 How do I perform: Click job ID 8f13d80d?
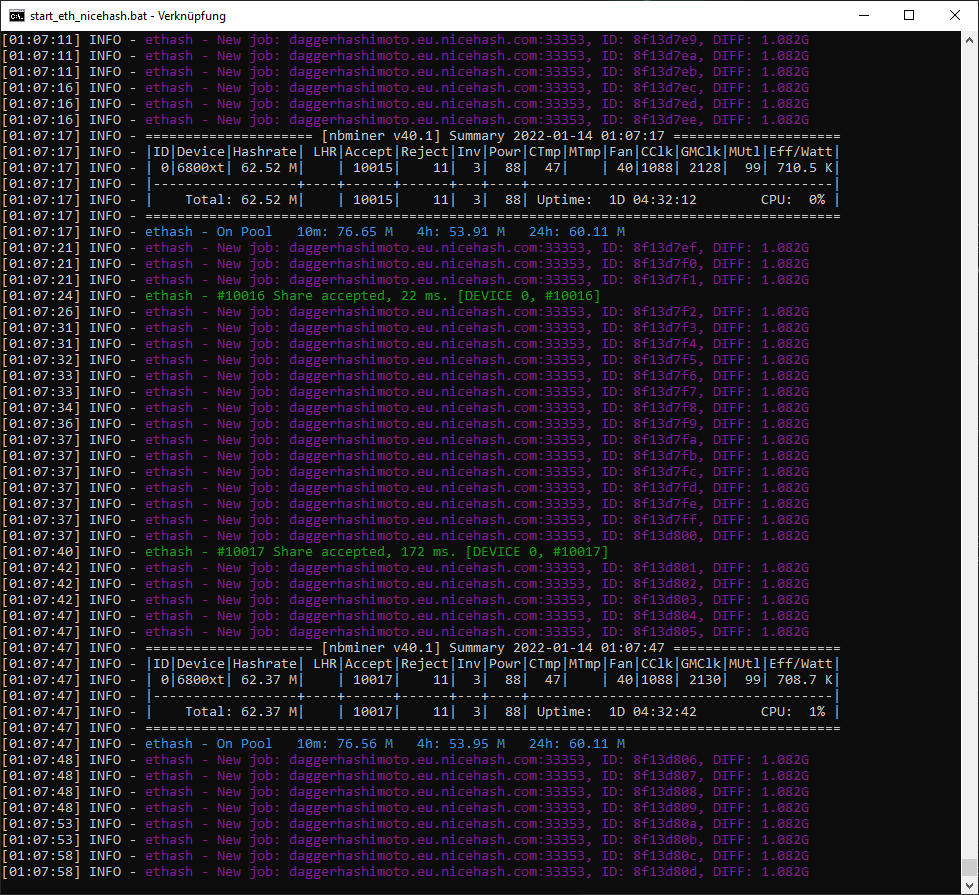click(x=667, y=872)
